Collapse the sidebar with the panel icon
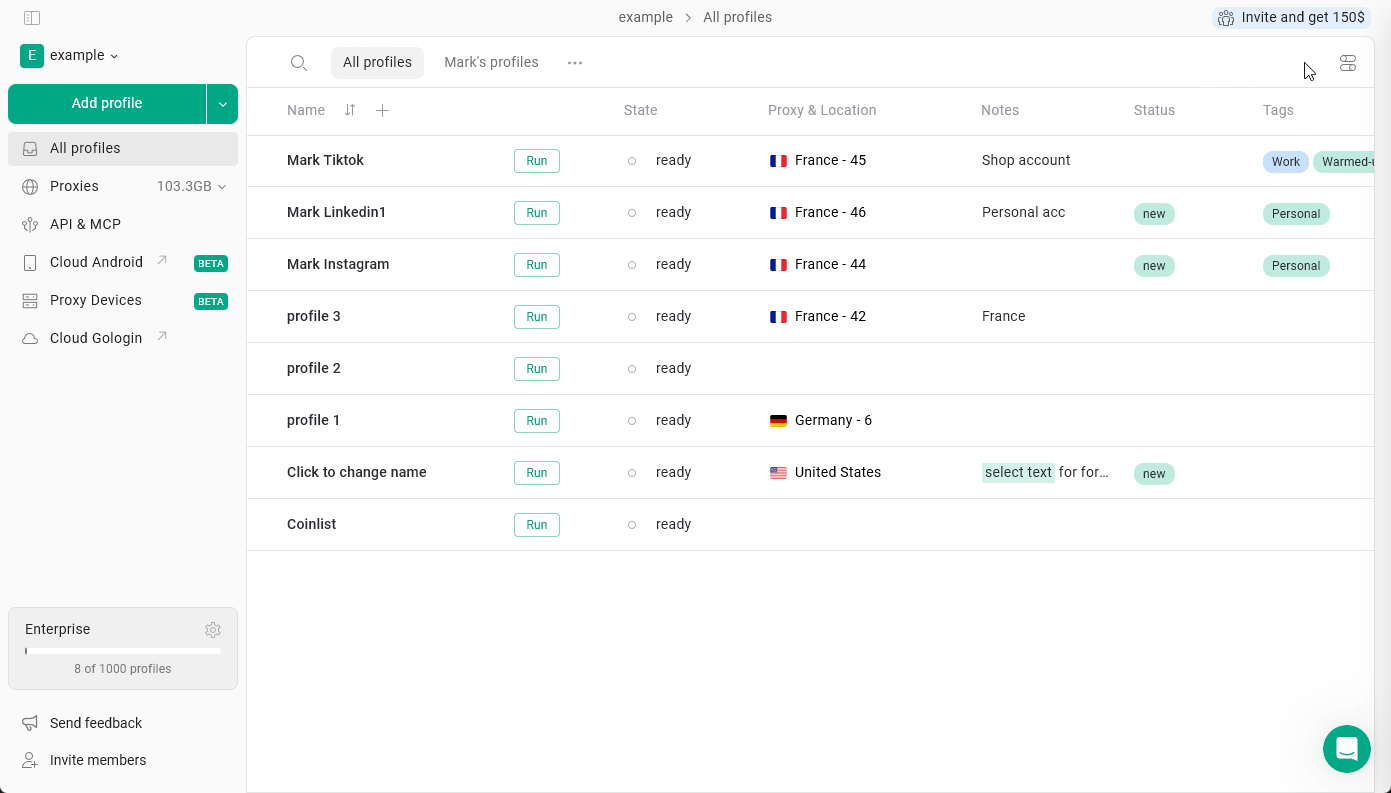The image size is (1391, 793). 31,17
